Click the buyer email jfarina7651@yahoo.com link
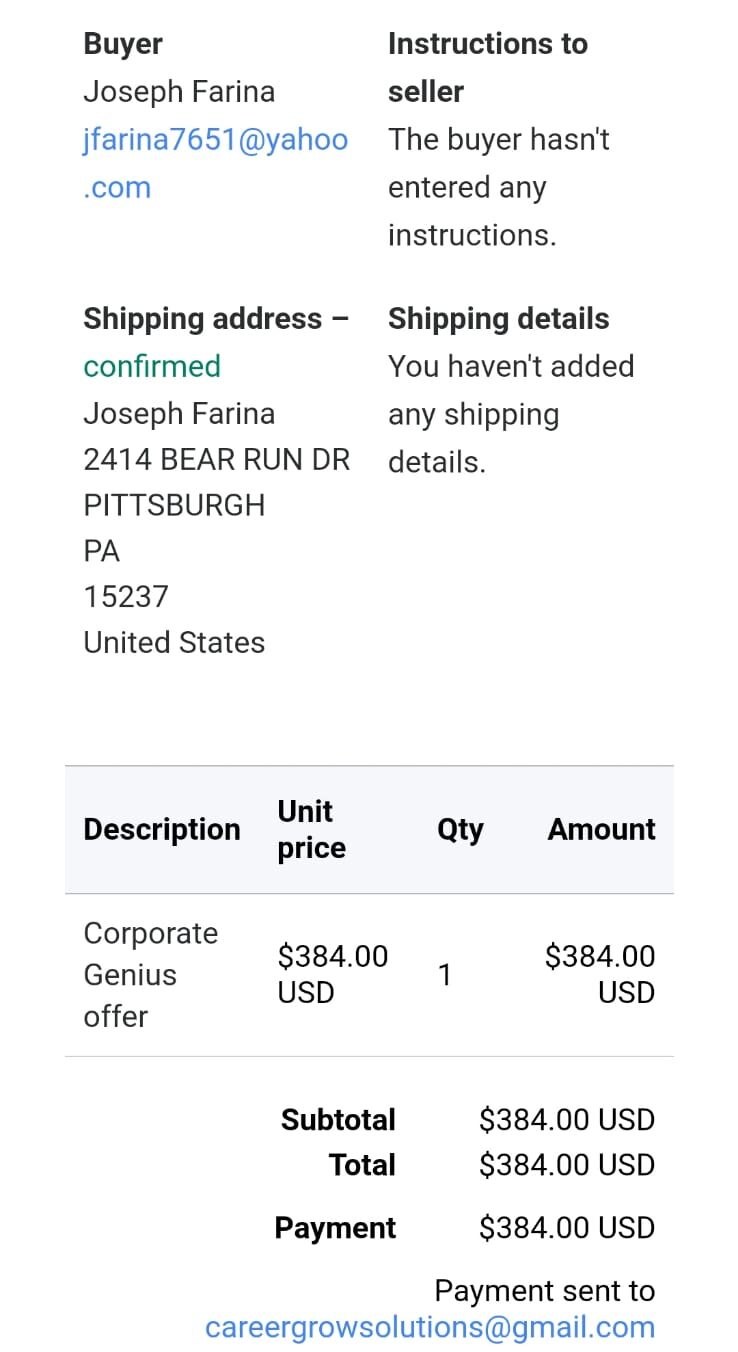 point(215,140)
